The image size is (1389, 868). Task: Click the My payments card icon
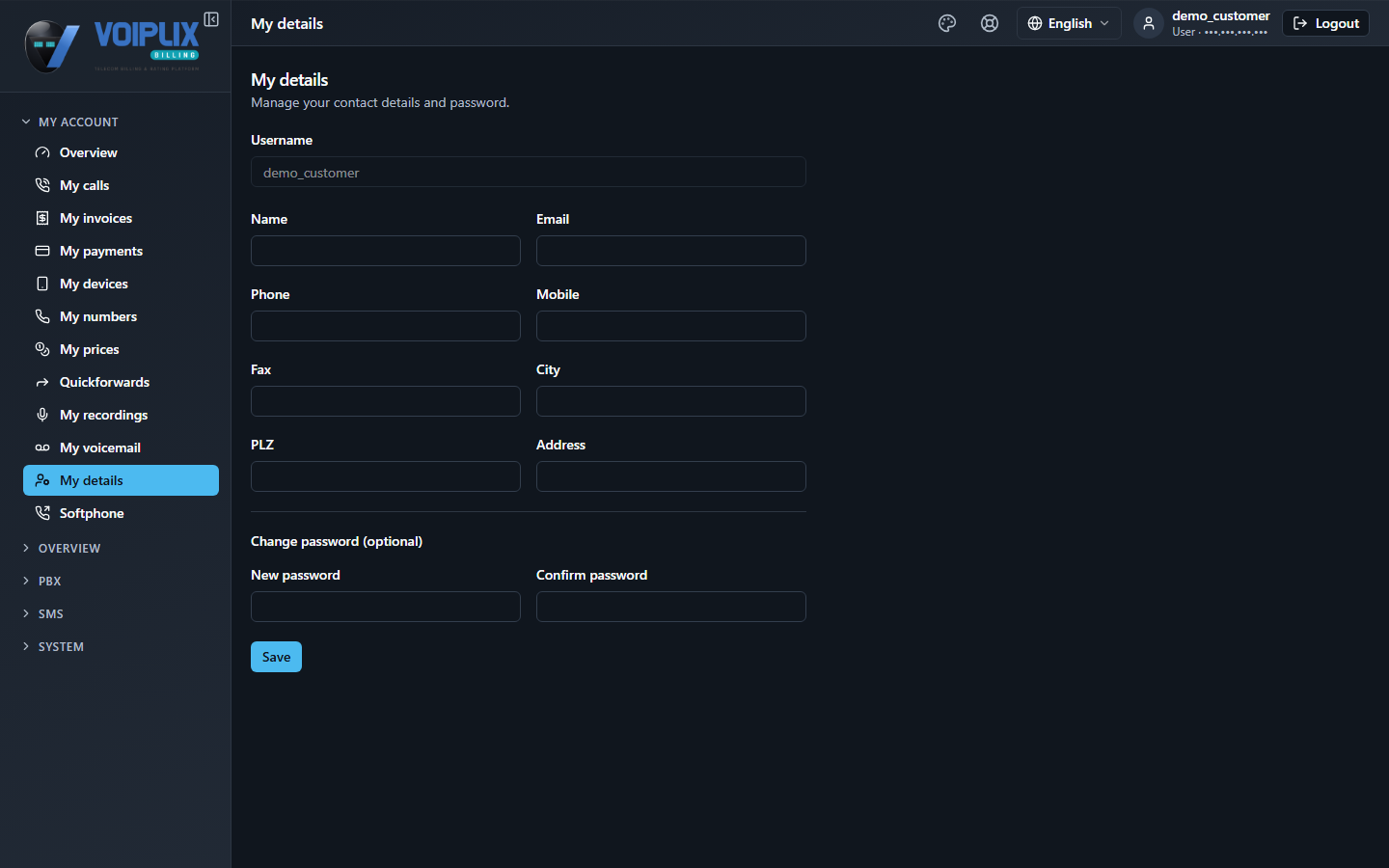click(x=42, y=251)
